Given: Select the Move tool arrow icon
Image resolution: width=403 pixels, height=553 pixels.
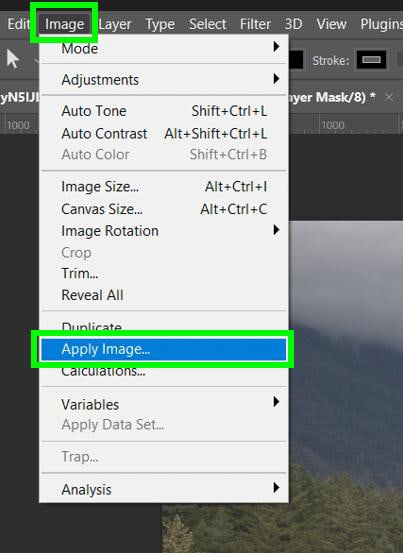Looking at the screenshot, I should tap(13, 59).
